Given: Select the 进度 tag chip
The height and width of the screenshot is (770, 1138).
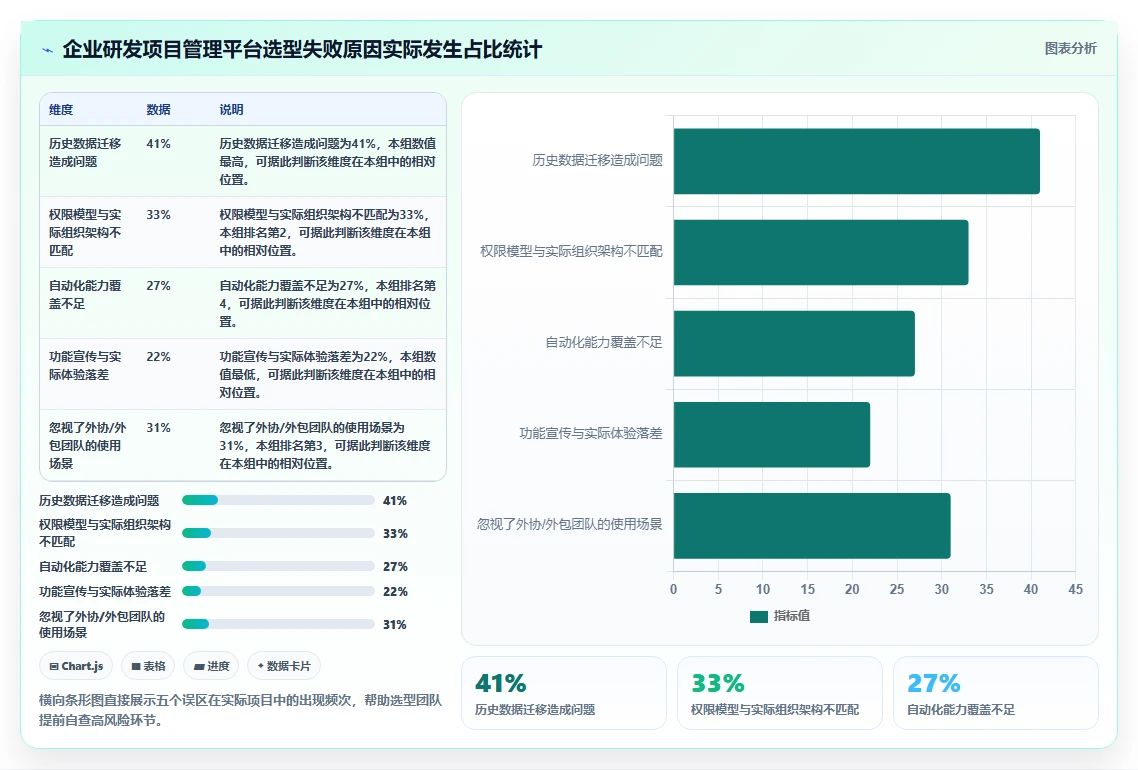Looking at the screenshot, I should point(211,666).
